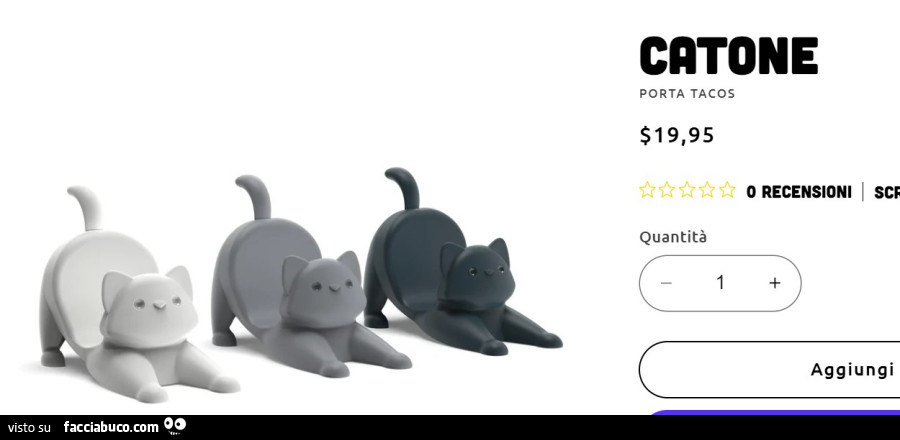Click the fourth rating star
The image size is (900, 440).
pos(707,190)
